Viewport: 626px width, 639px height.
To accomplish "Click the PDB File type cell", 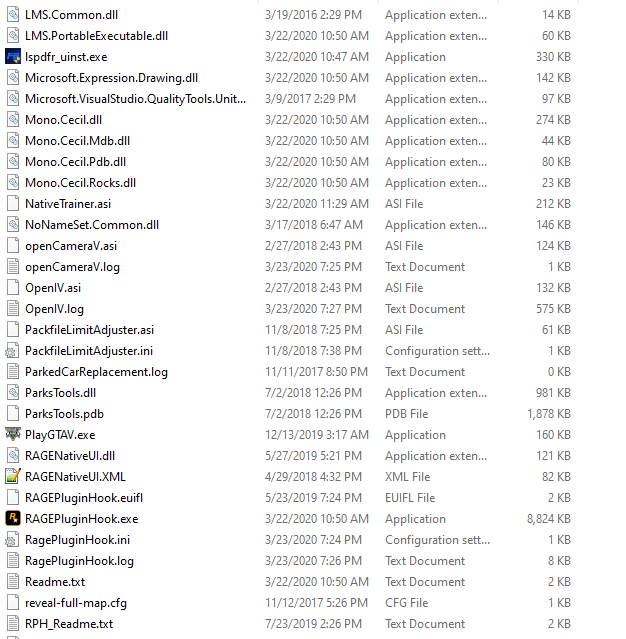I will pyautogui.click(x=406, y=414).
